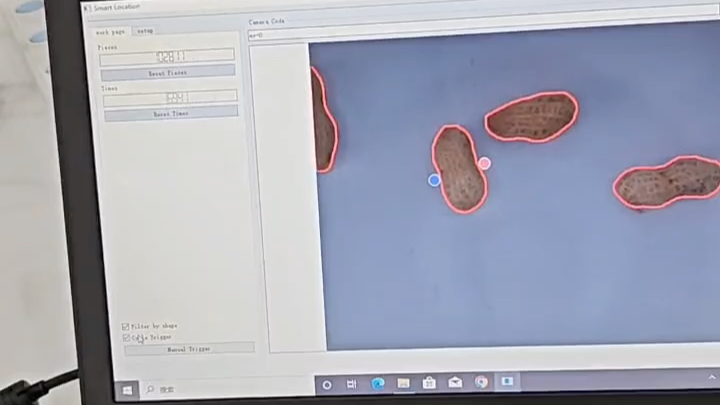Click the blue marker dot beside peanut
Viewport: 720px width, 405px height.
coord(434,180)
